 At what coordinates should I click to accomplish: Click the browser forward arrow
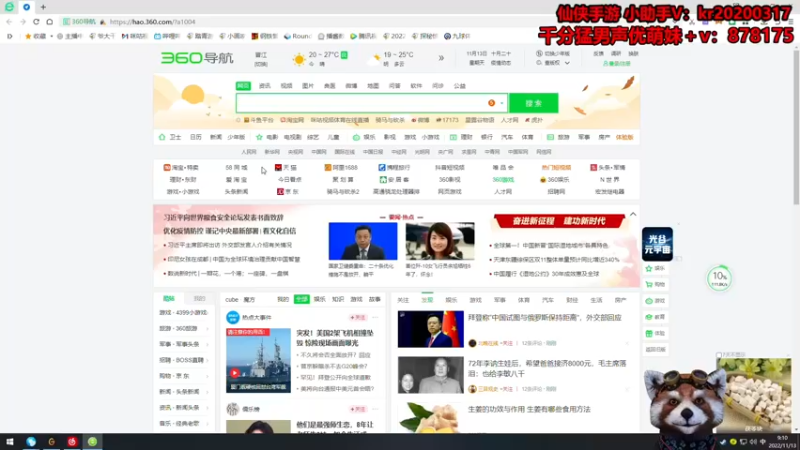coord(22,22)
